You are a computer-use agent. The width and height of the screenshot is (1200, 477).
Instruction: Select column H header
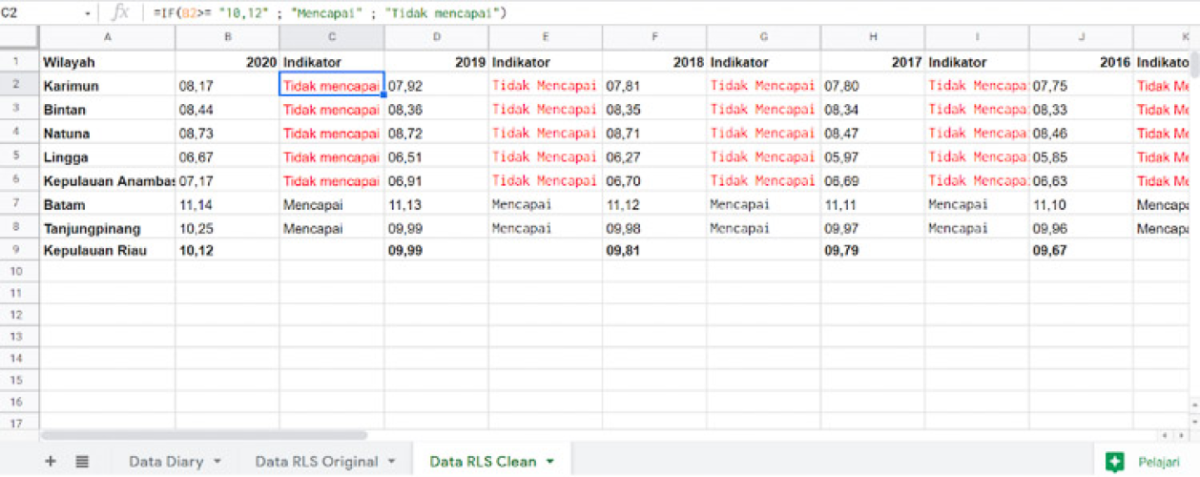(873, 37)
